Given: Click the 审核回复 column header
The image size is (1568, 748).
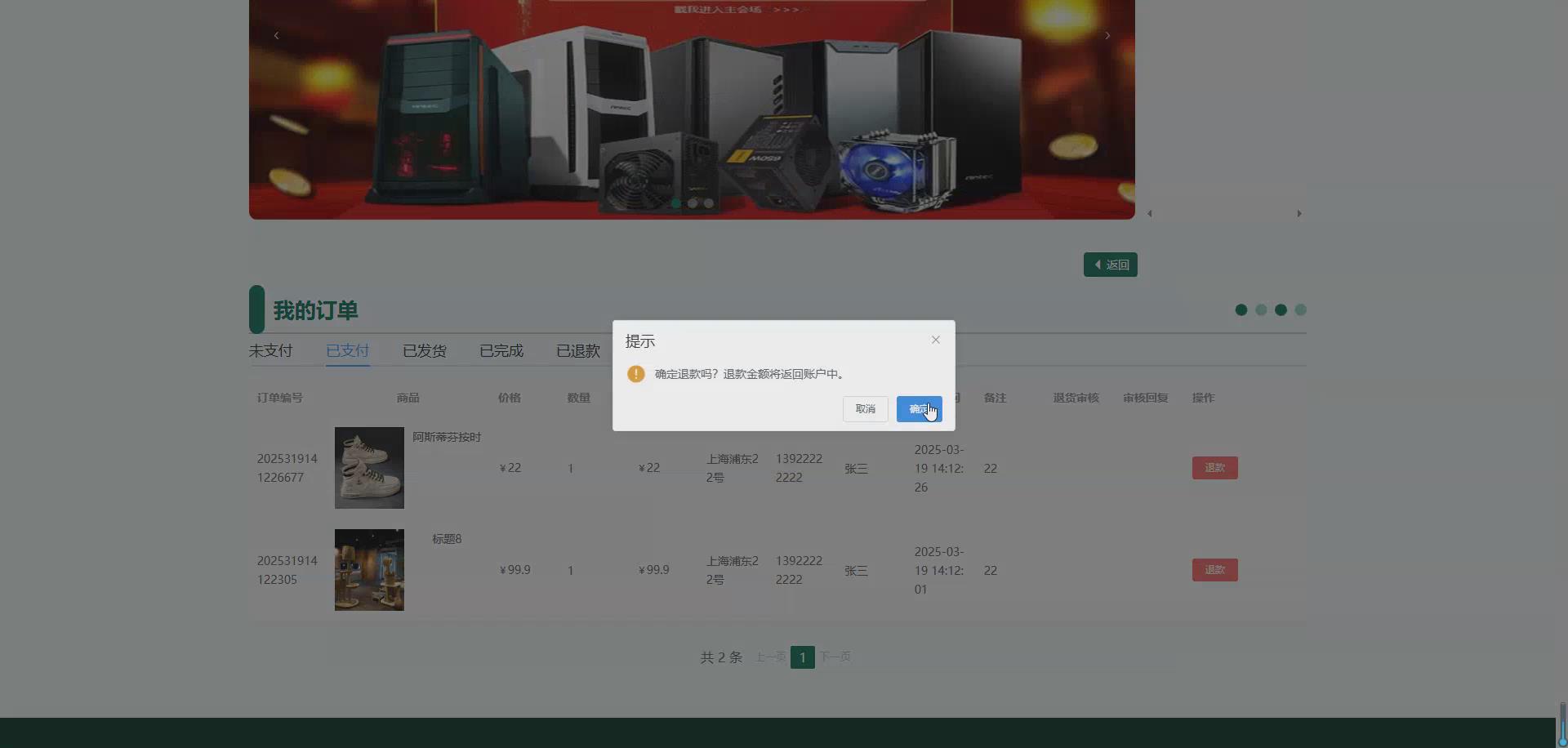Looking at the screenshot, I should point(1146,398).
